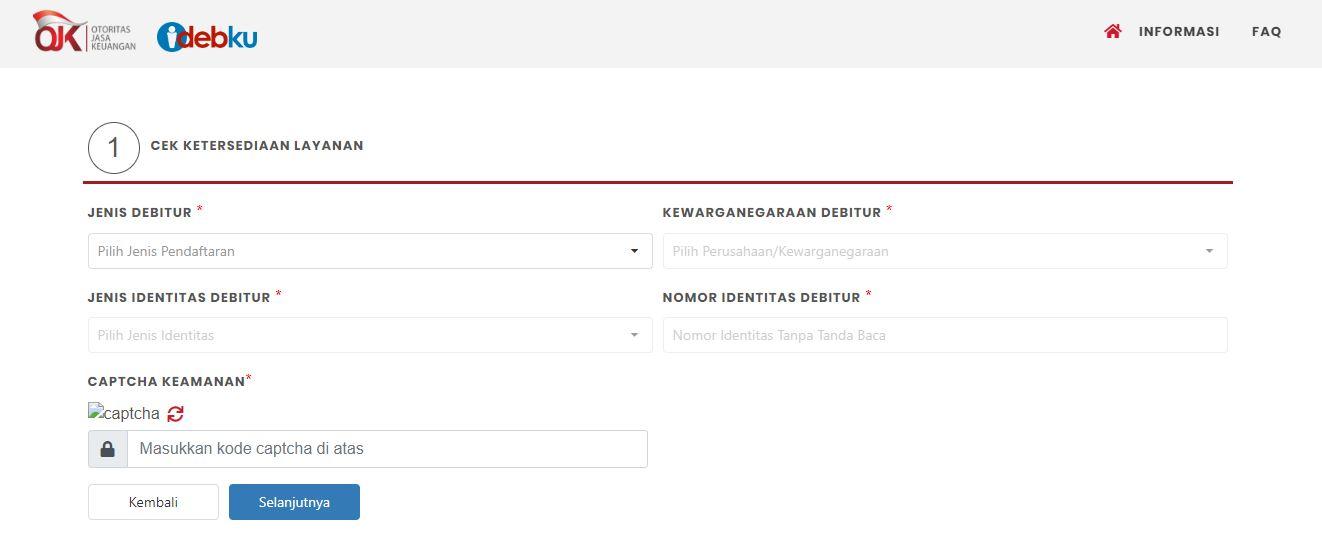Open the Jenis Identitas Debitur dropdown
Image resolution: width=1322 pixels, height=545 pixels.
pos(370,335)
